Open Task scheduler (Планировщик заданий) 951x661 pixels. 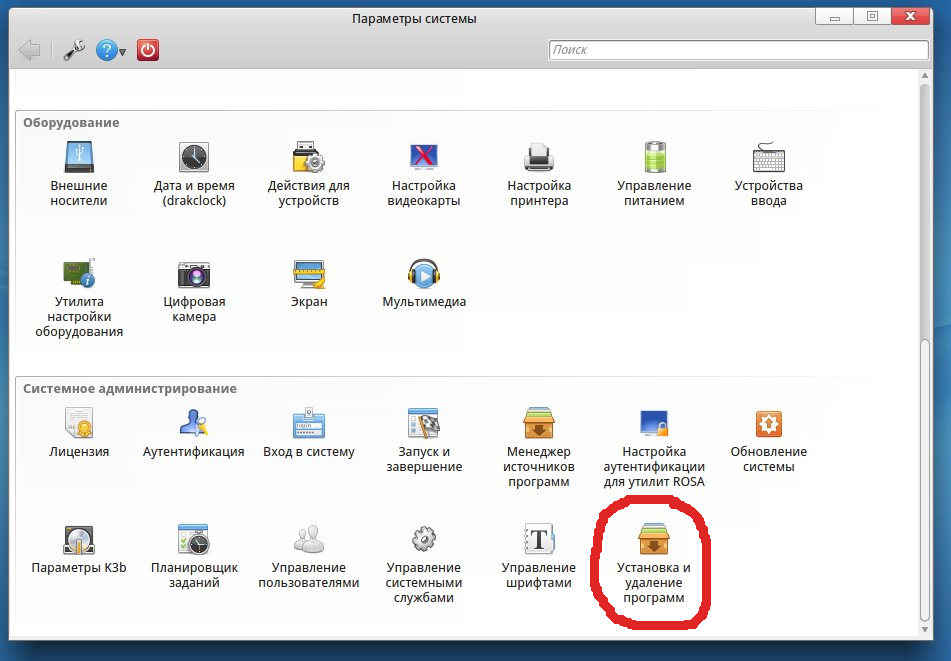click(x=194, y=556)
